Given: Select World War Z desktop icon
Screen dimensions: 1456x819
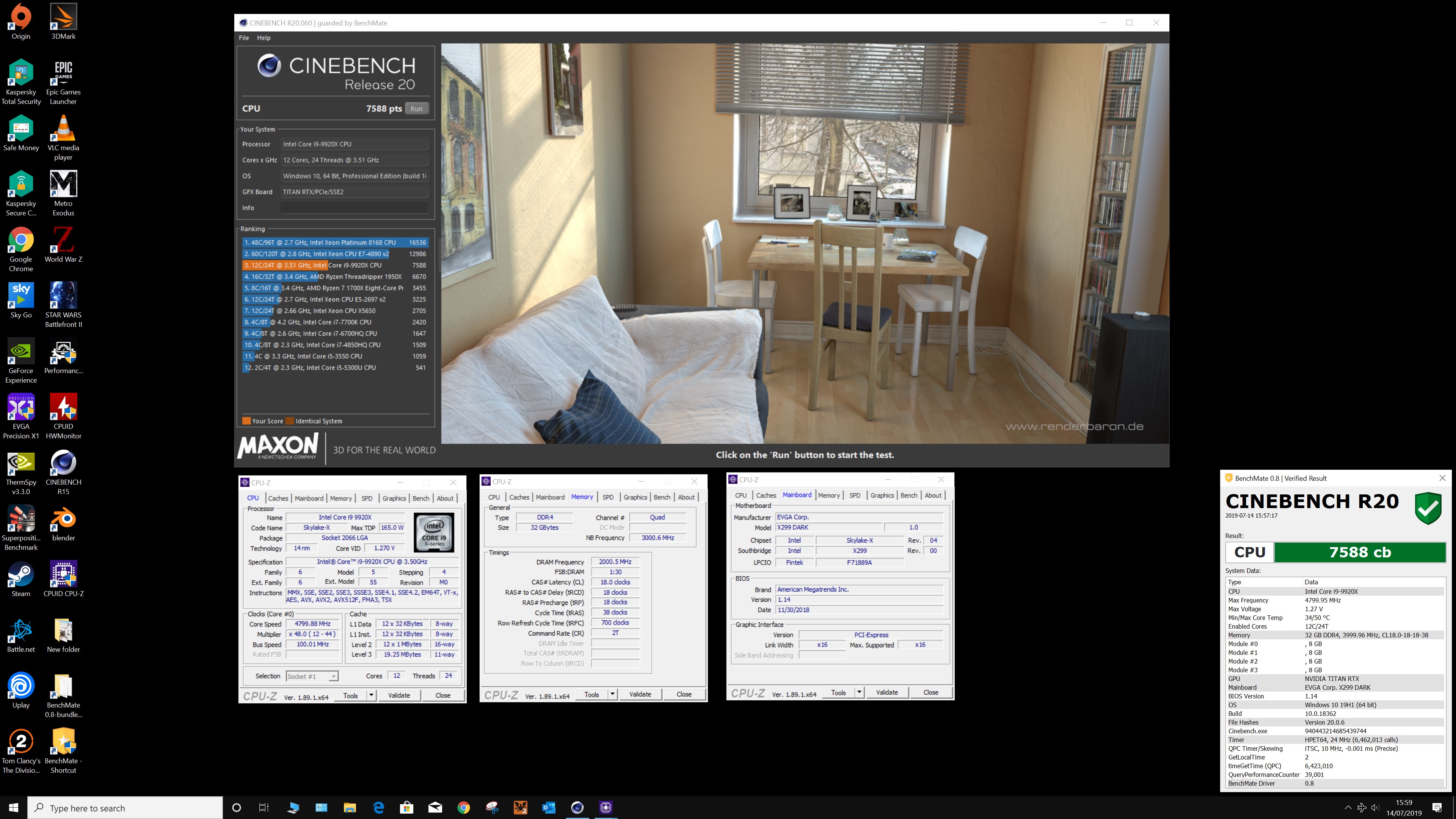Looking at the screenshot, I should click(x=63, y=245).
